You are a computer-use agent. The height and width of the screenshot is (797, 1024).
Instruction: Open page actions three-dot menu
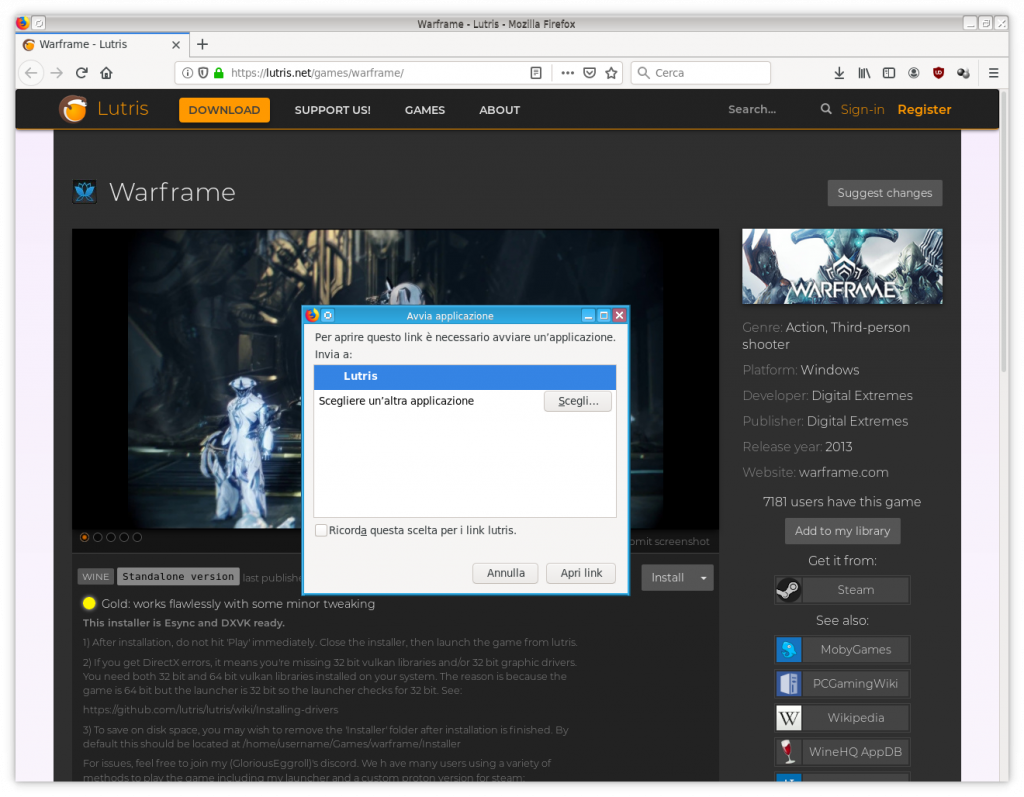(x=568, y=73)
